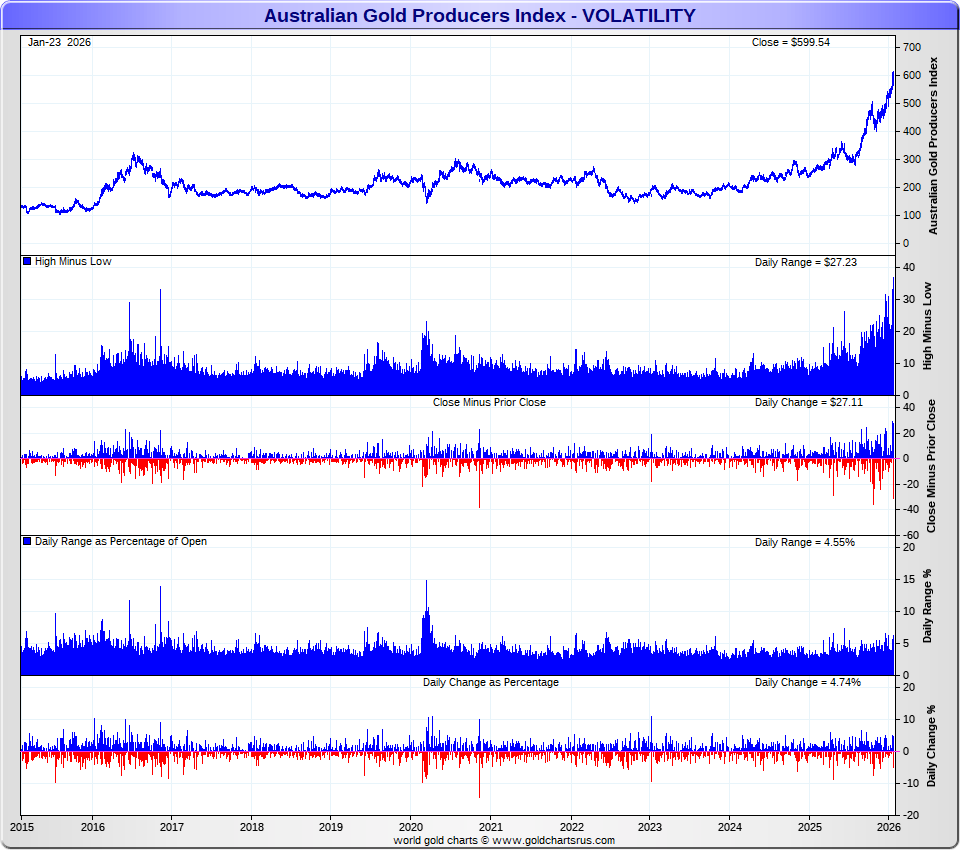Click the Close Minus Prior Close panel heading
This screenshot has width=960, height=850.
click(x=489, y=402)
